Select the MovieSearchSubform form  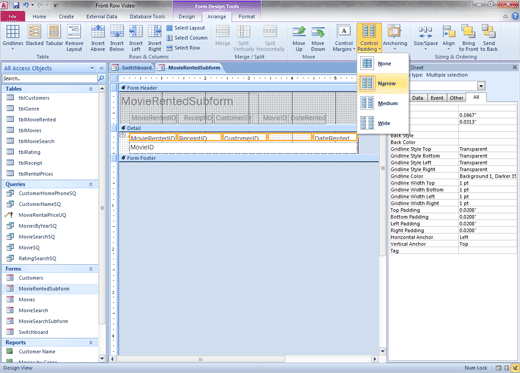point(43,321)
